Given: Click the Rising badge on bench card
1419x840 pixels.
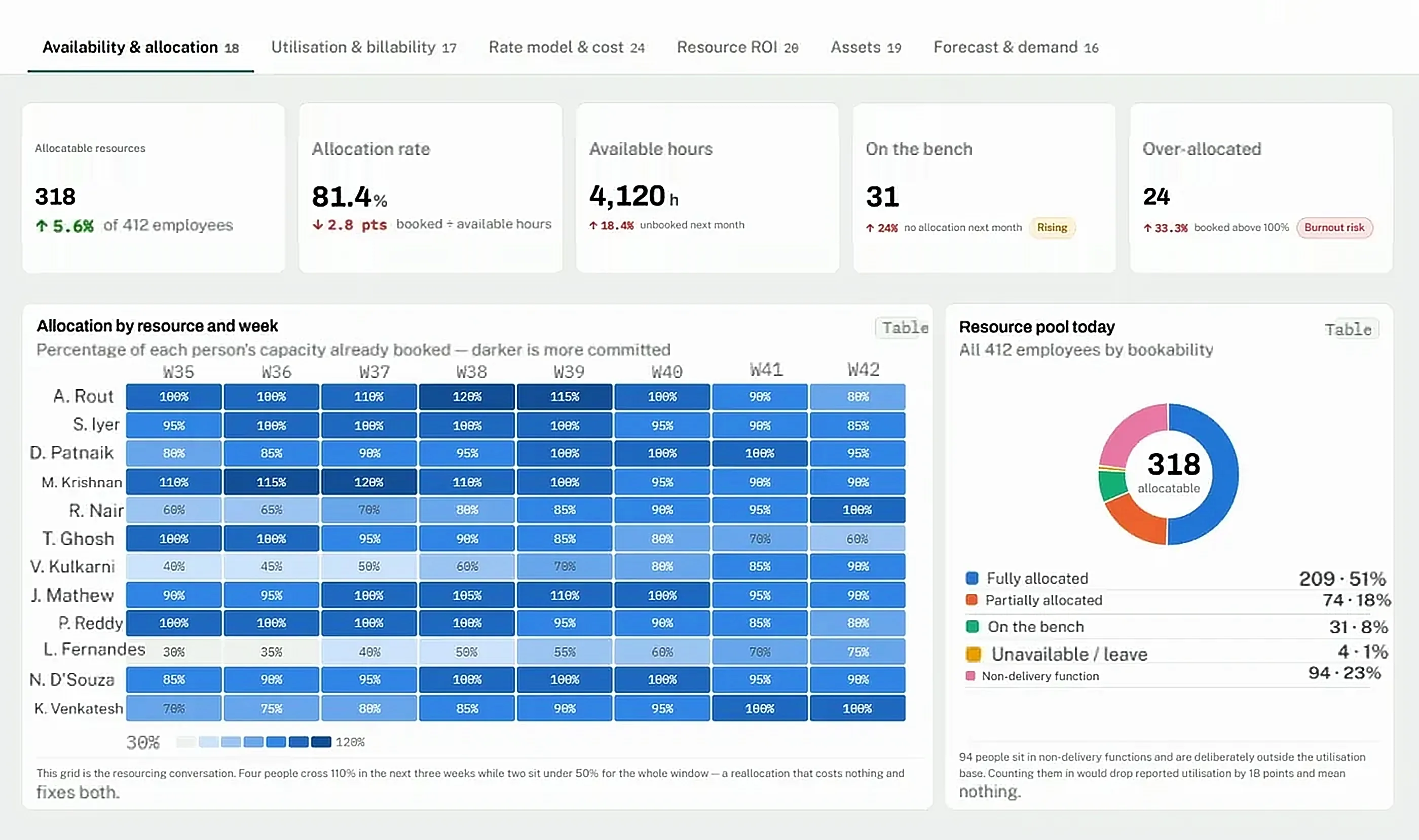Looking at the screenshot, I should point(1052,227).
